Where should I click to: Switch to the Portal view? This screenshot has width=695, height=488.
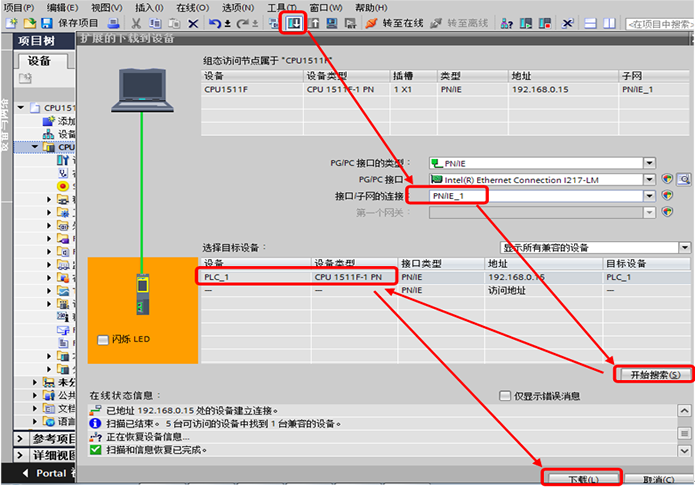(x=47, y=473)
